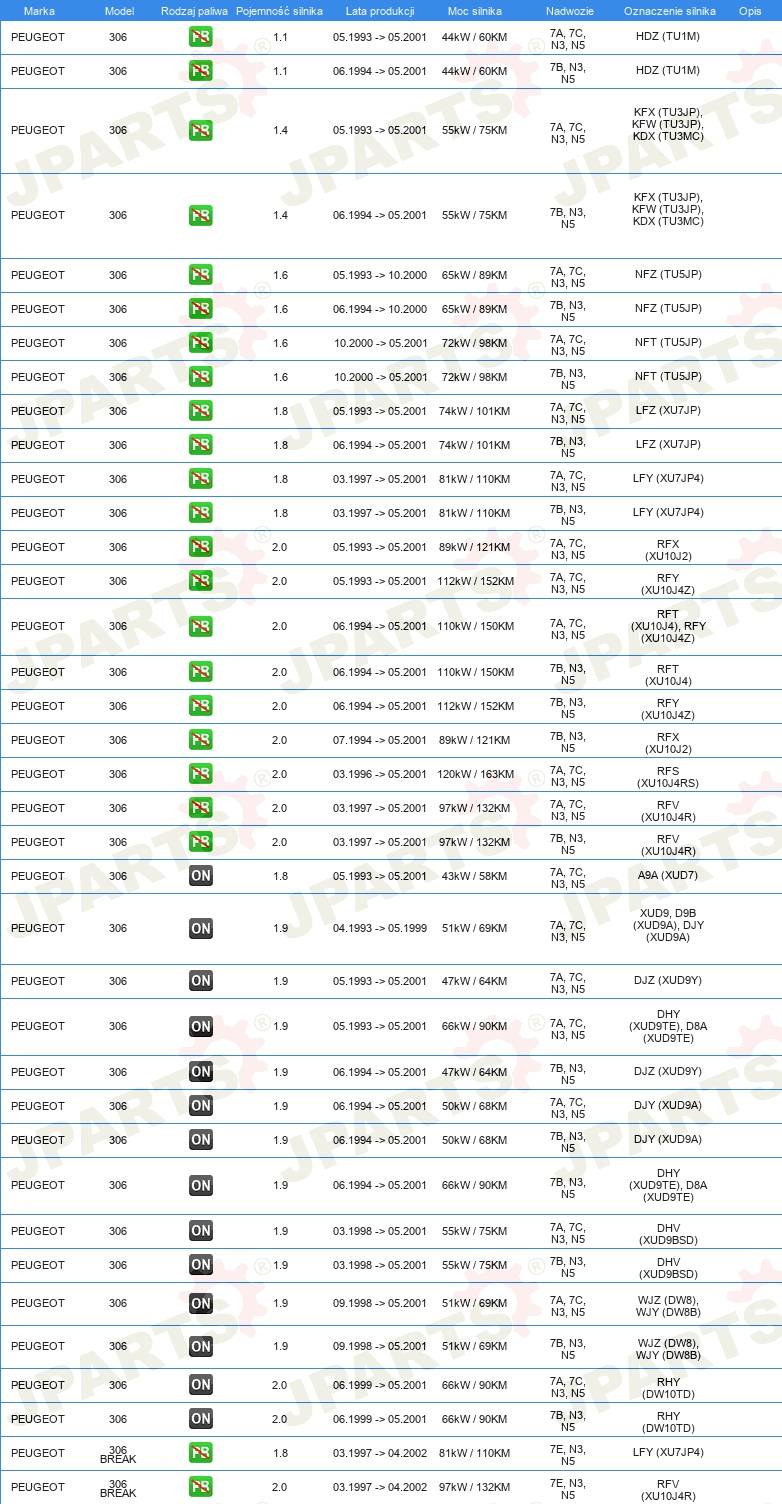Select '03.1997 -> 04.2002' cell in 97kW row
The width and height of the screenshot is (782, 1504).
pyautogui.click(x=380, y=1487)
